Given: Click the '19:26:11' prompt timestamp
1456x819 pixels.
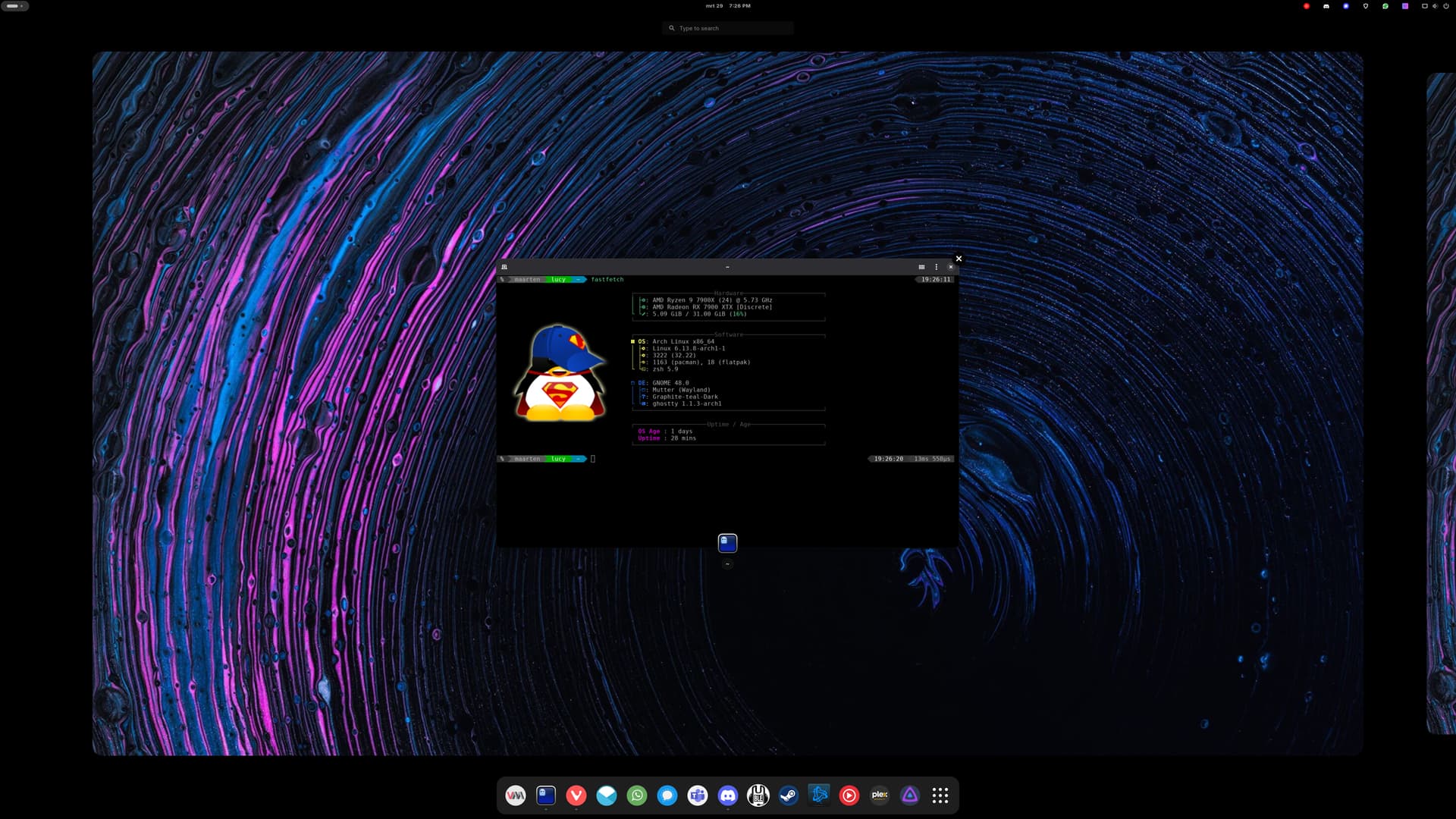Looking at the screenshot, I should click(x=936, y=280).
